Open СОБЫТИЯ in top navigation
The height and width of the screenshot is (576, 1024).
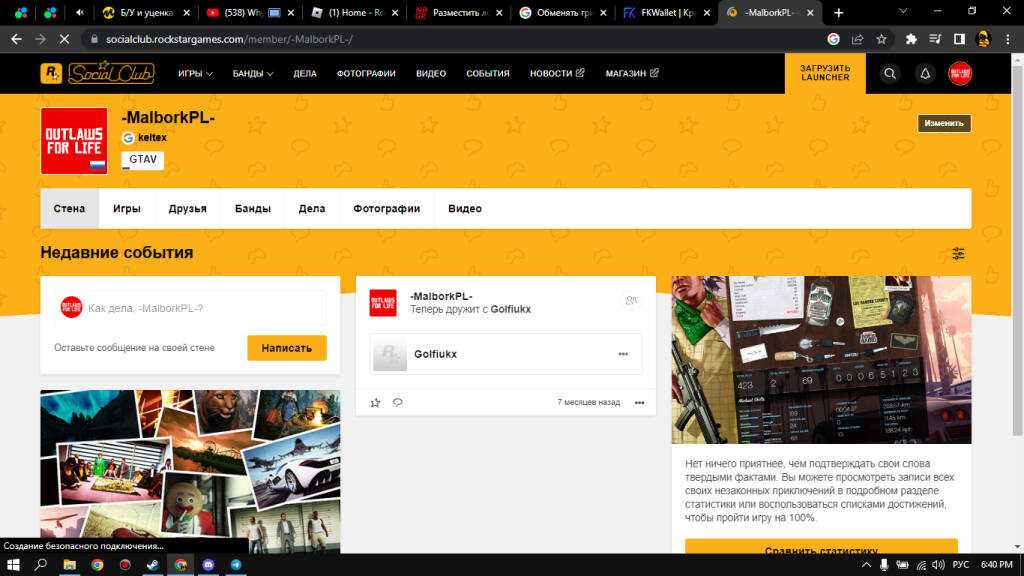488,73
